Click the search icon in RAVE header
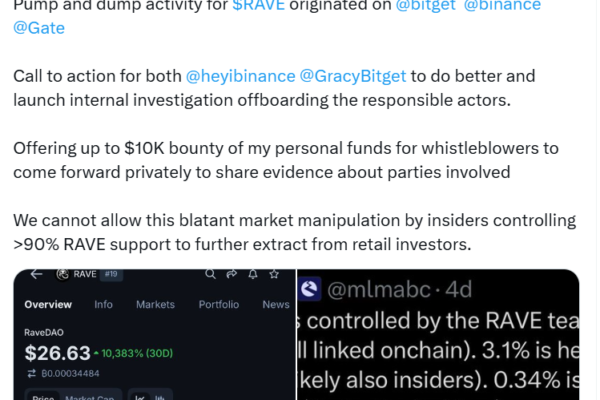The width and height of the screenshot is (600, 400). (x=210, y=274)
